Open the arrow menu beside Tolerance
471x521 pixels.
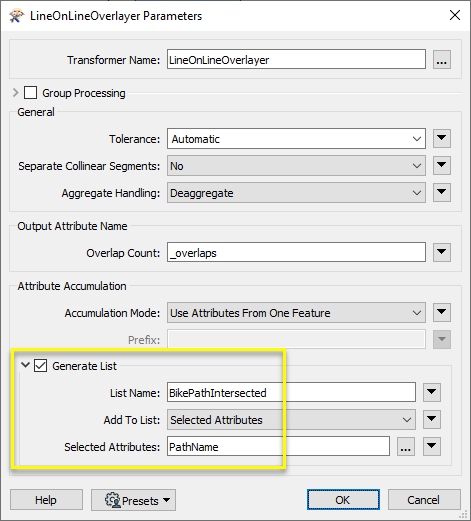442,138
